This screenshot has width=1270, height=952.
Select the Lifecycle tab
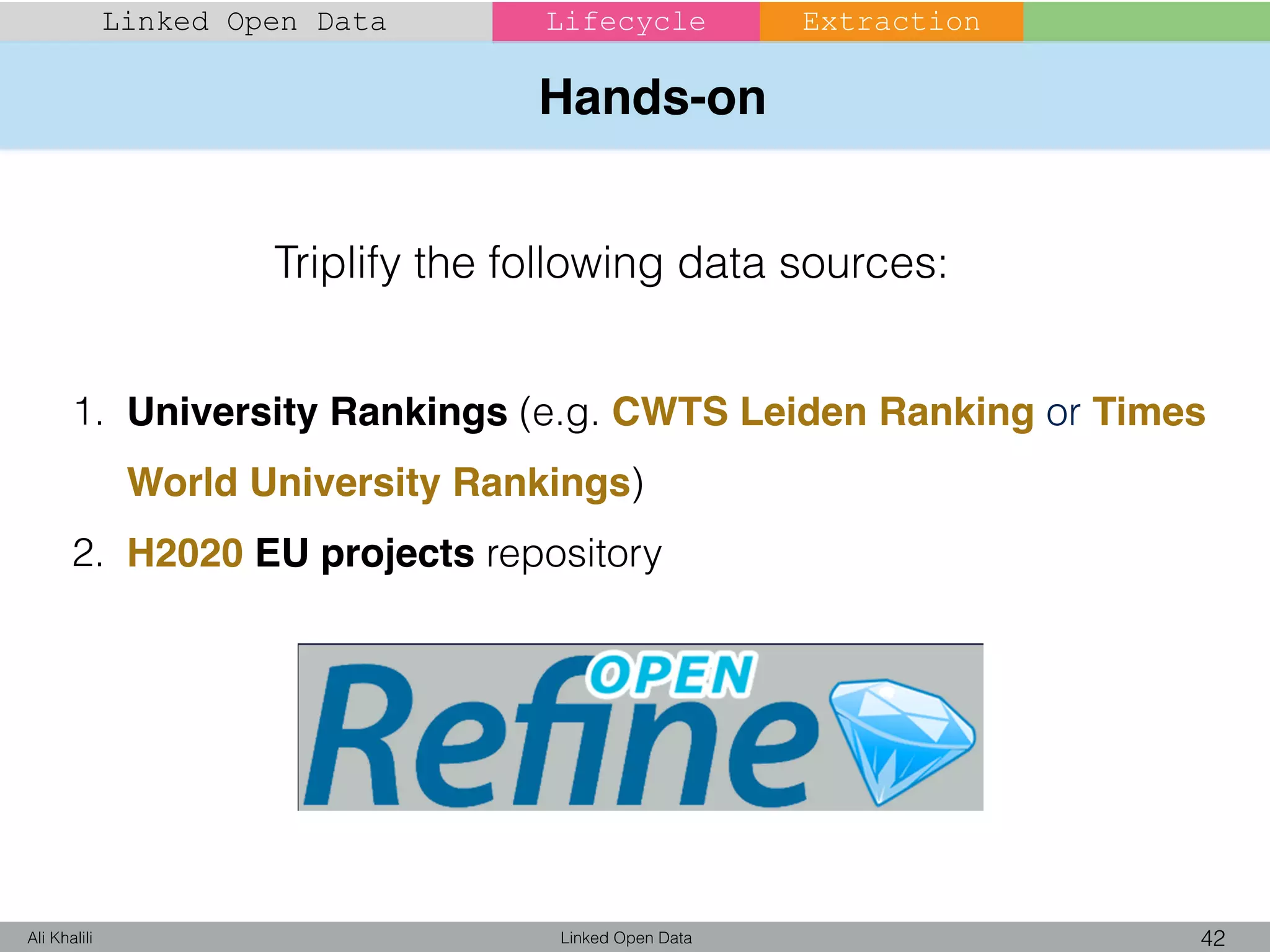click(x=626, y=22)
